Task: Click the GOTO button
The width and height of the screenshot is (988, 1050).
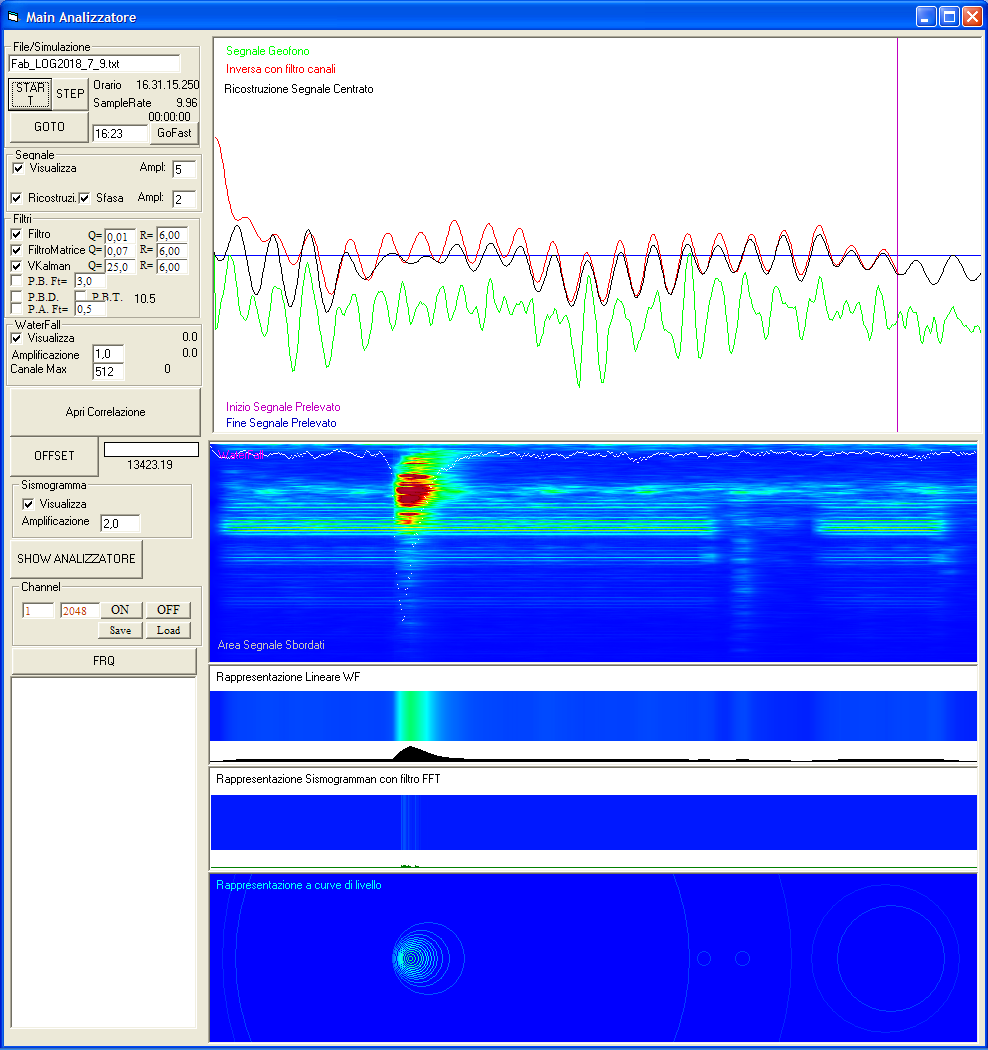Action: click(x=50, y=127)
